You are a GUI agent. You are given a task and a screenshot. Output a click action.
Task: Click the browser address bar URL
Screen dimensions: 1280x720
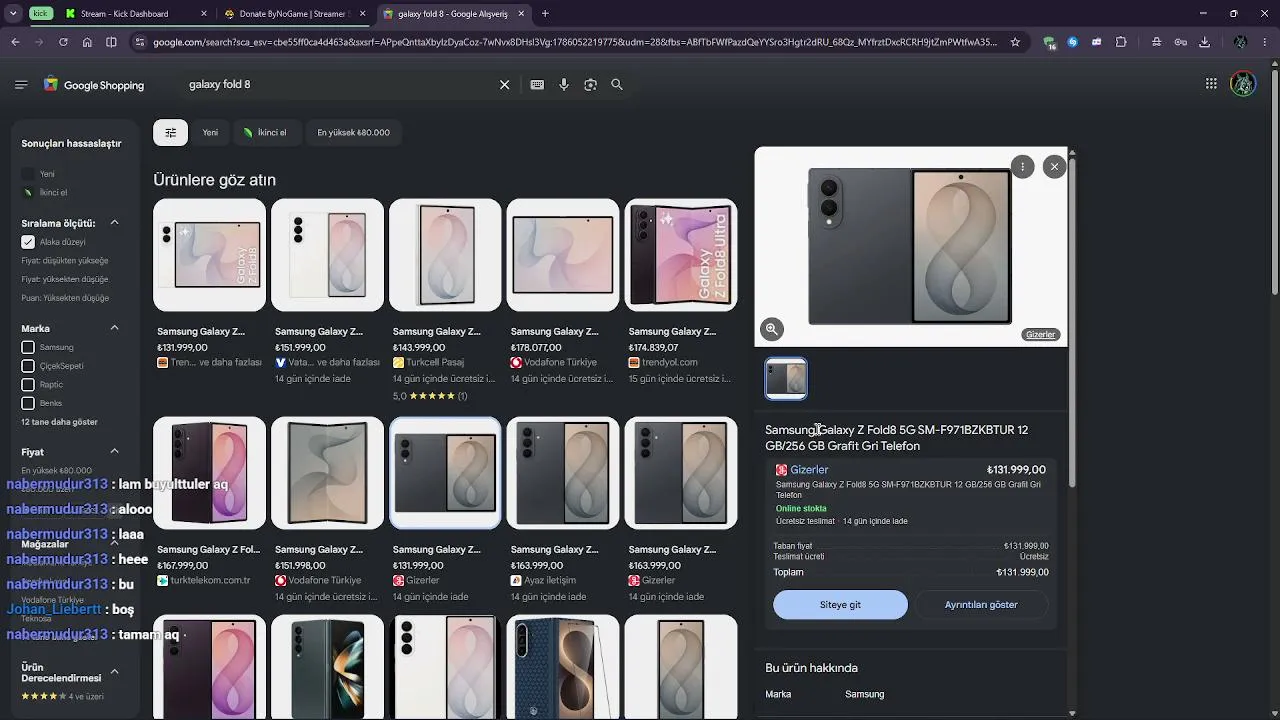(575, 42)
